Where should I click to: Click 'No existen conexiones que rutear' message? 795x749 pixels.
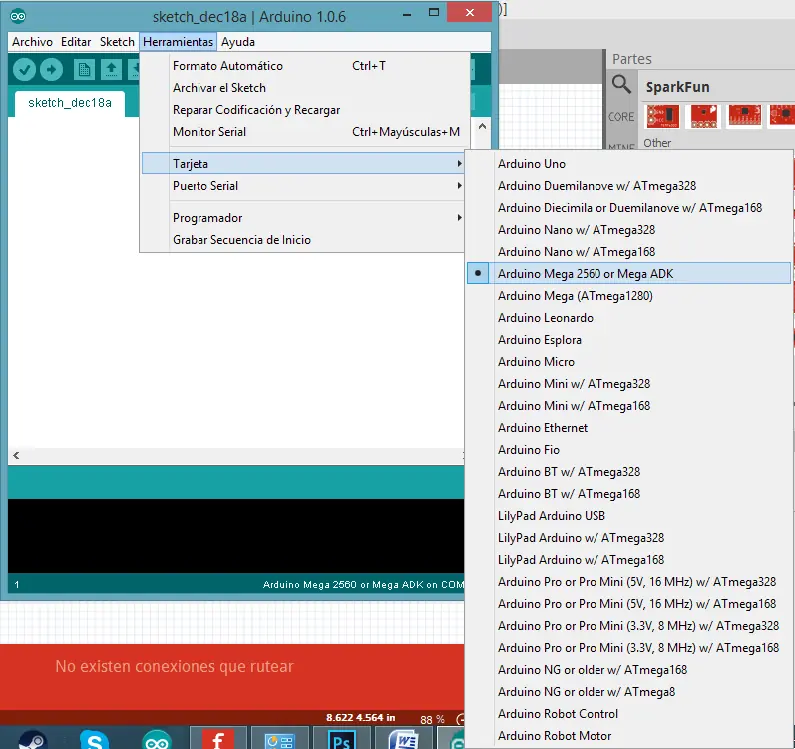pos(174,666)
